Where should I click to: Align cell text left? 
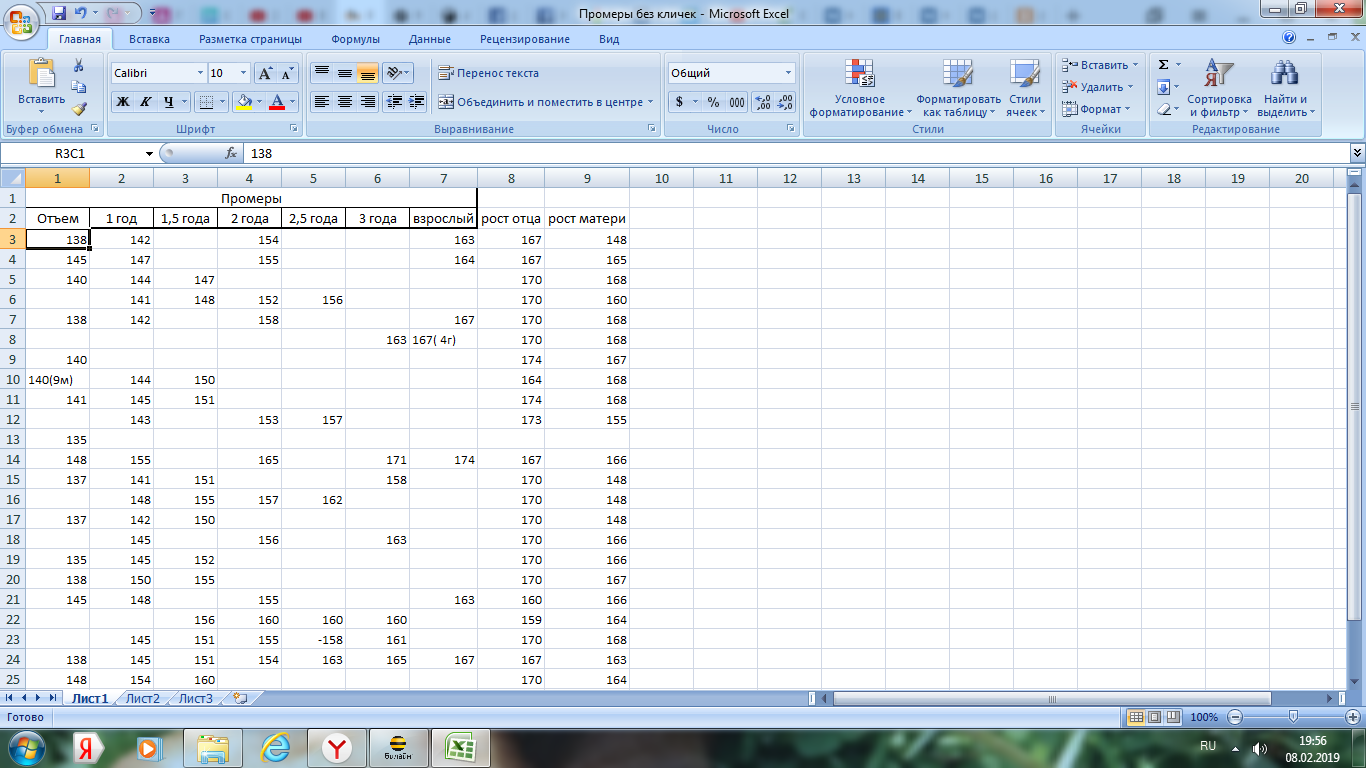pos(321,102)
